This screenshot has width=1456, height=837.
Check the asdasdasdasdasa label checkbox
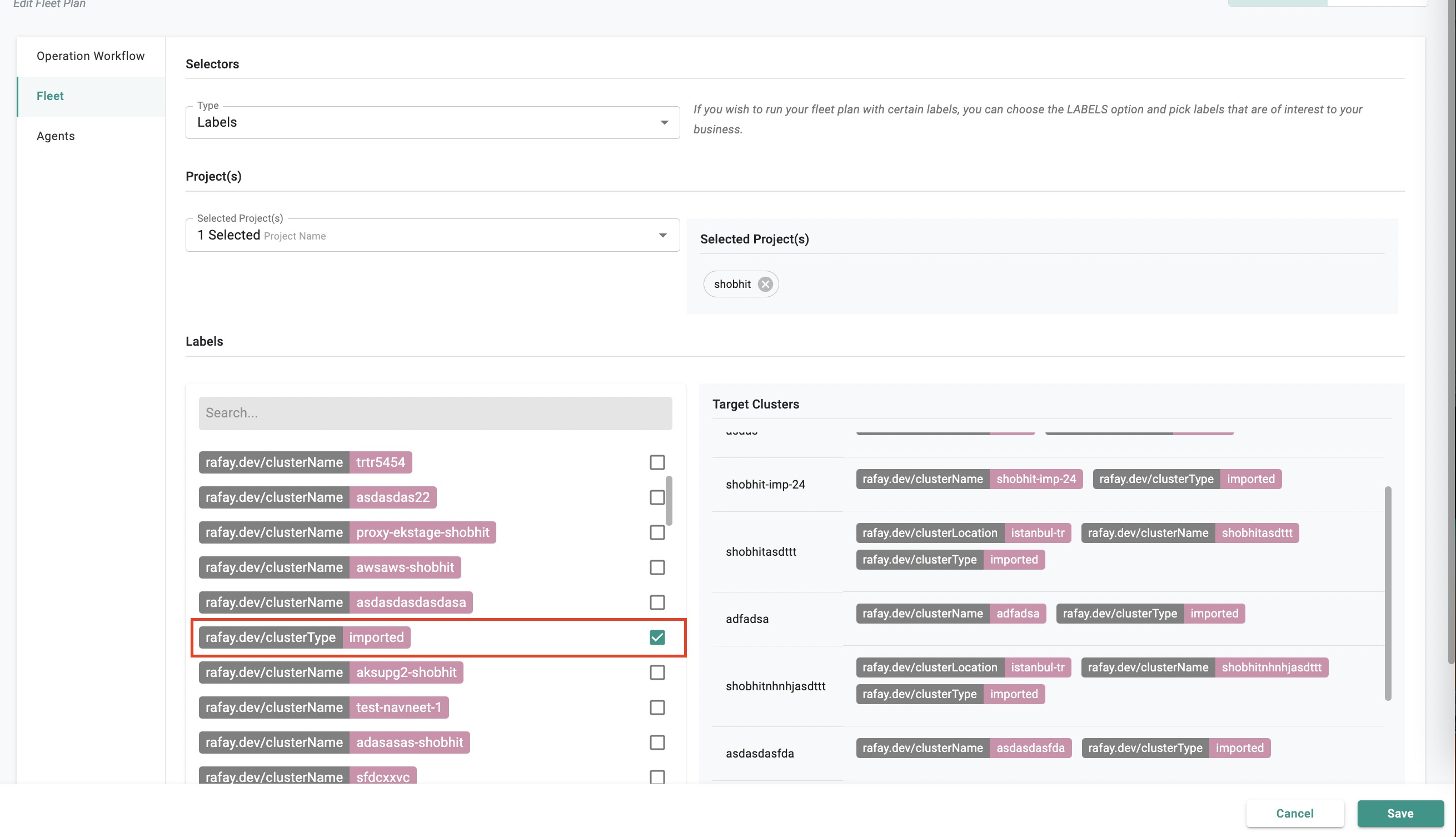tap(657, 602)
